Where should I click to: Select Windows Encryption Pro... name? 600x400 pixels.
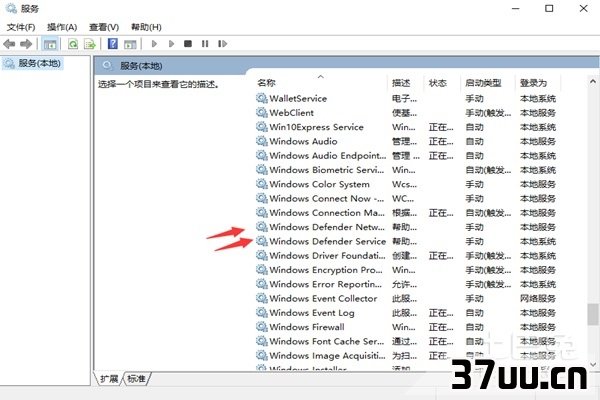(326, 270)
